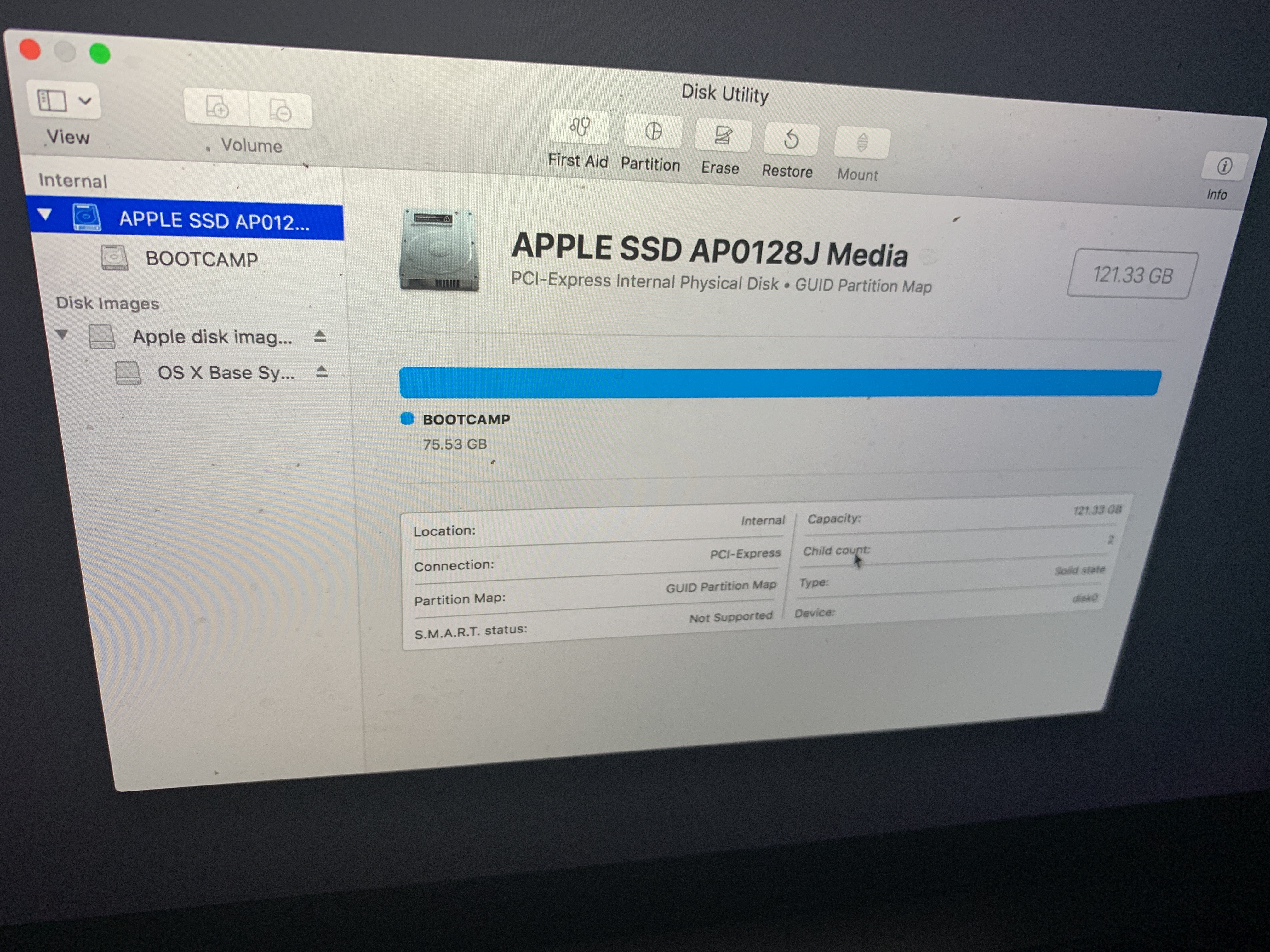1270x952 pixels.
Task: Run First Aid stethoscope icon
Action: (x=579, y=126)
